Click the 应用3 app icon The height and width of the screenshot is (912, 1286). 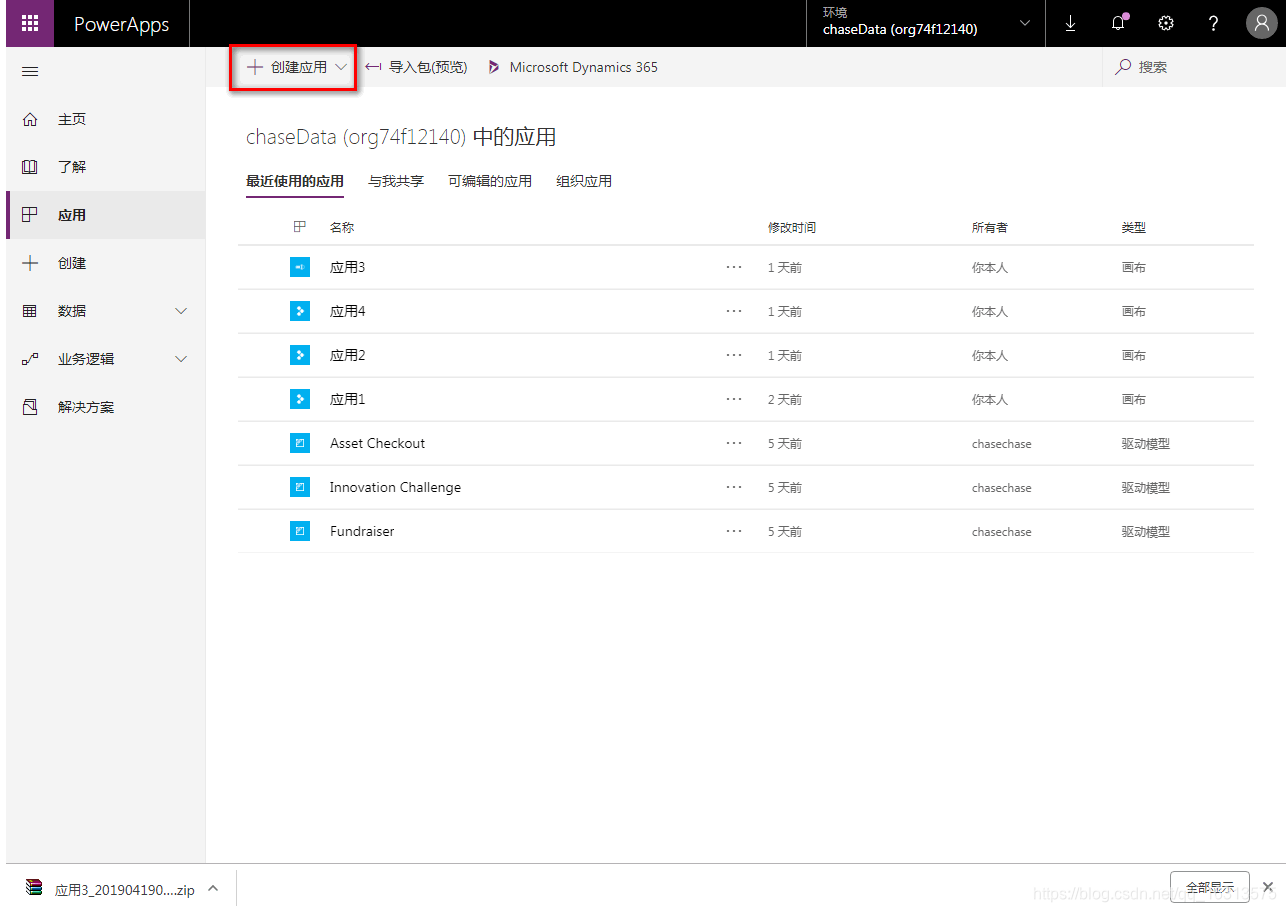300,267
